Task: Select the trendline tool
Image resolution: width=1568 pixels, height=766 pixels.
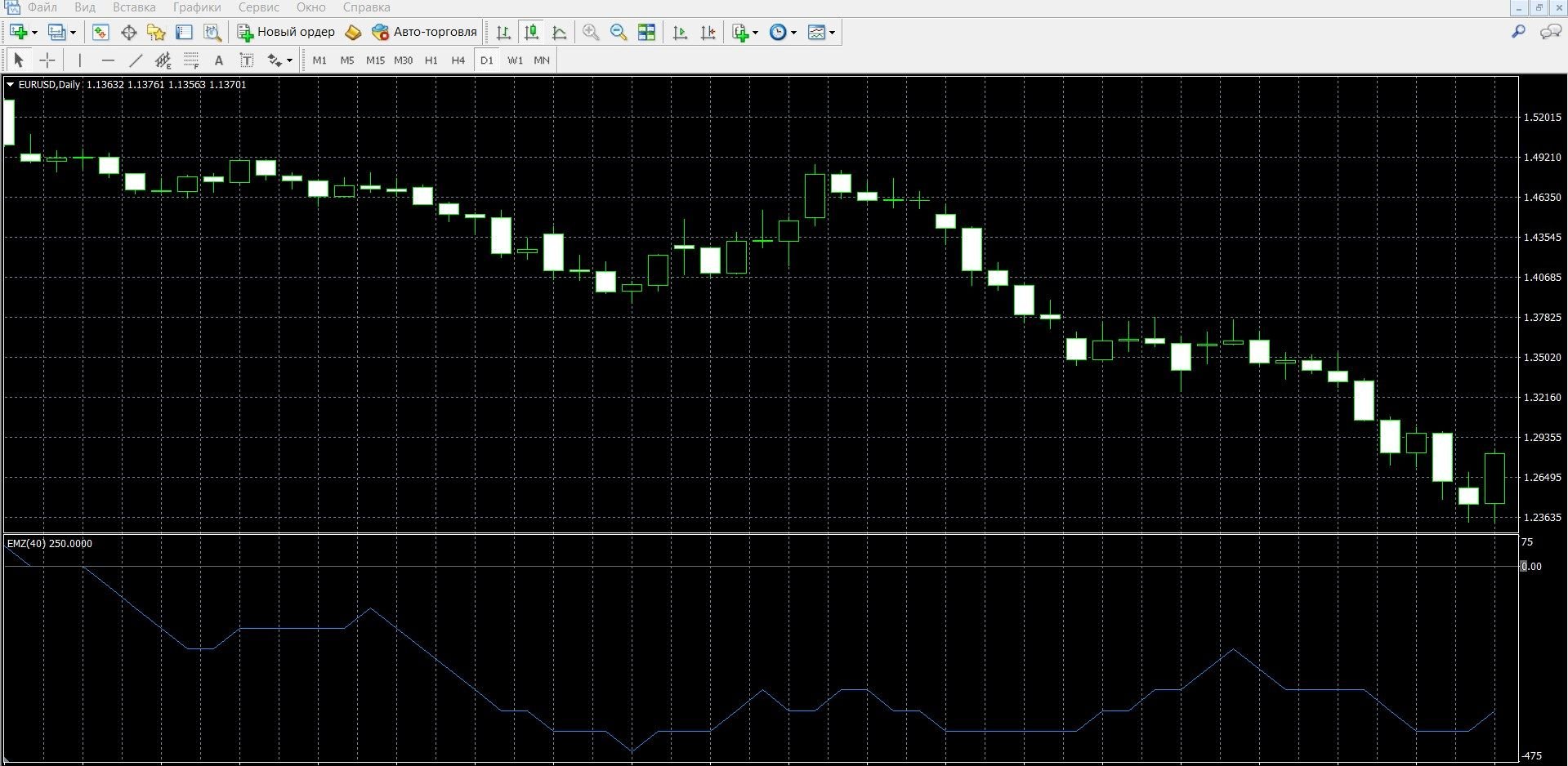Action: point(136,60)
